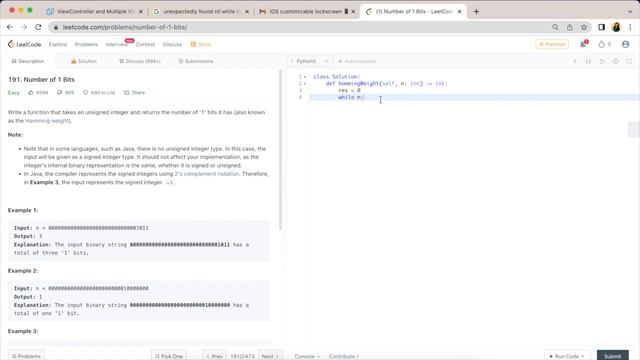Click the curly braces format code icon

pos(588,61)
